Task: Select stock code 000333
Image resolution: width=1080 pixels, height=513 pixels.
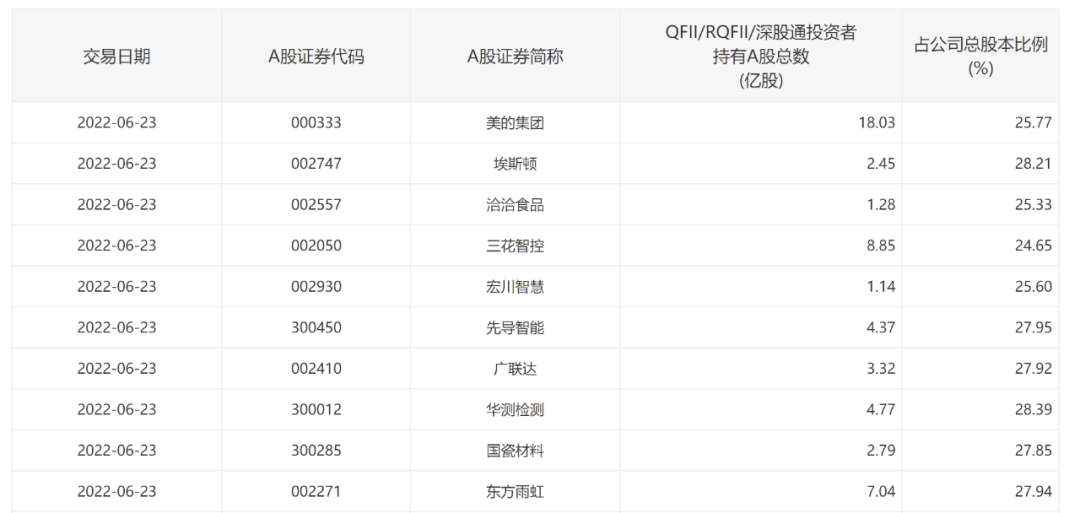Action: click(316, 123)
